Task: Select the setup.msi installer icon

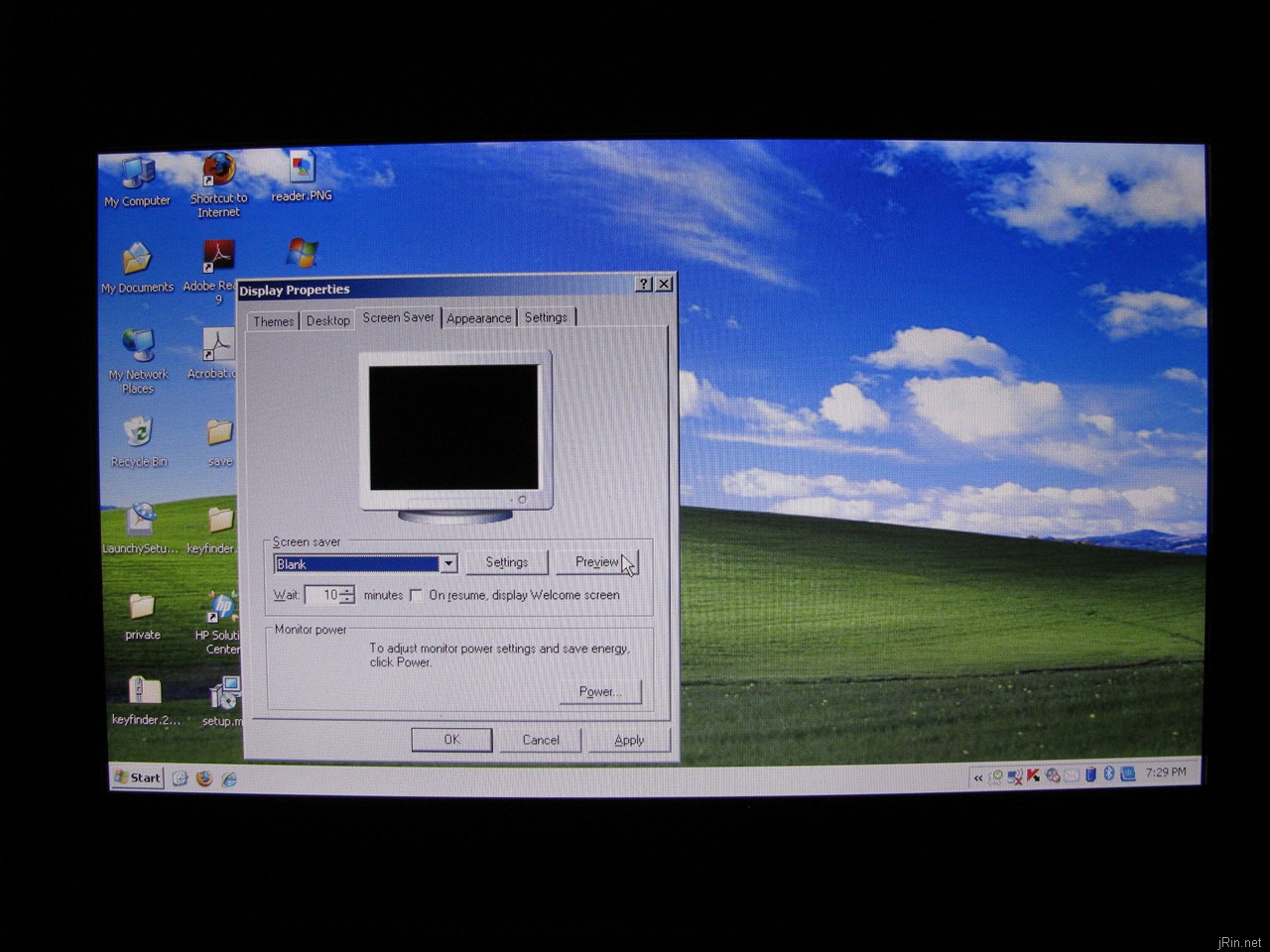Action: (224, 693)
